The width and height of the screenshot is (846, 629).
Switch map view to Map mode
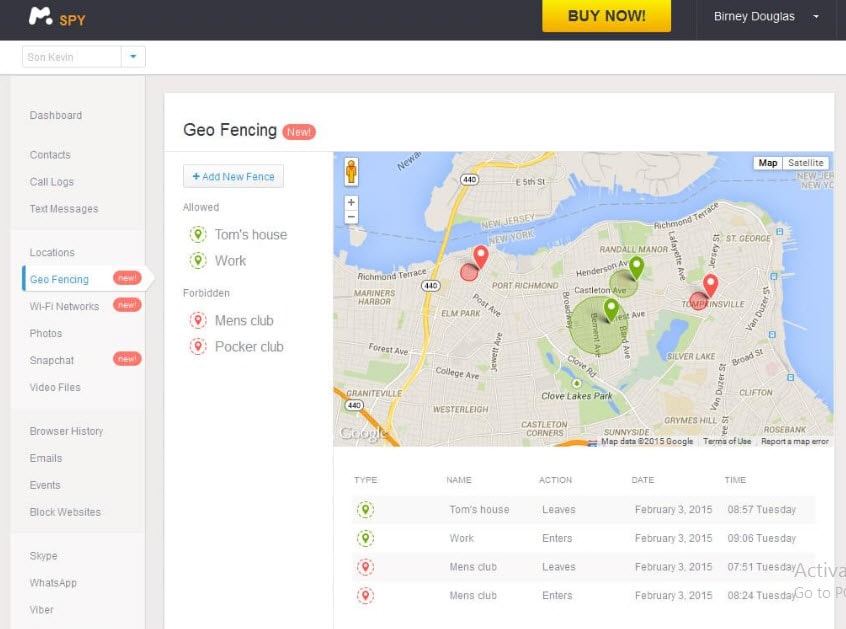click(768, 163)
